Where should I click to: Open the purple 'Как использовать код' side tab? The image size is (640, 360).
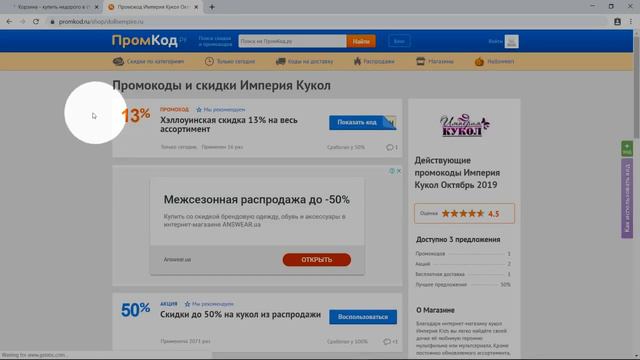pyautogui.click(x=627, y=198)
